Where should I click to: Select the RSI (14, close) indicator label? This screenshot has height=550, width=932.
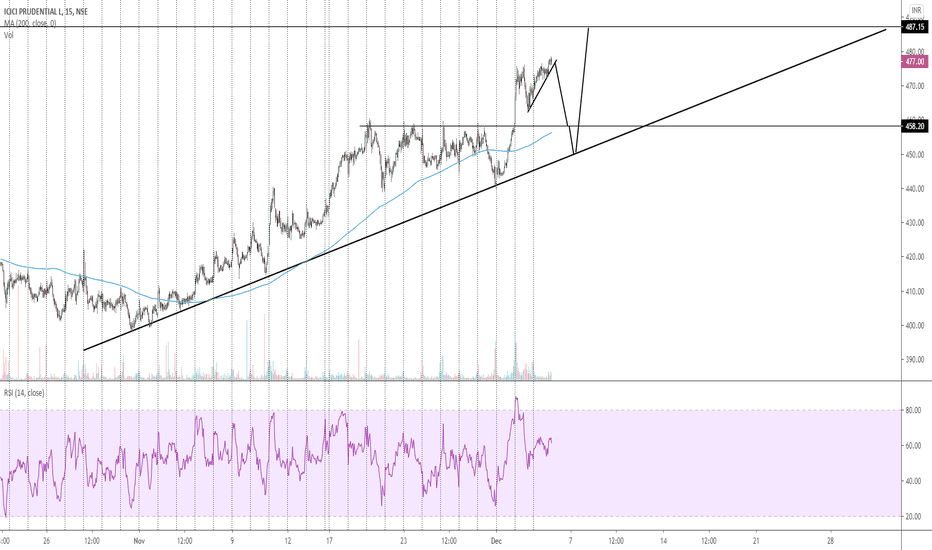[24, 393]
